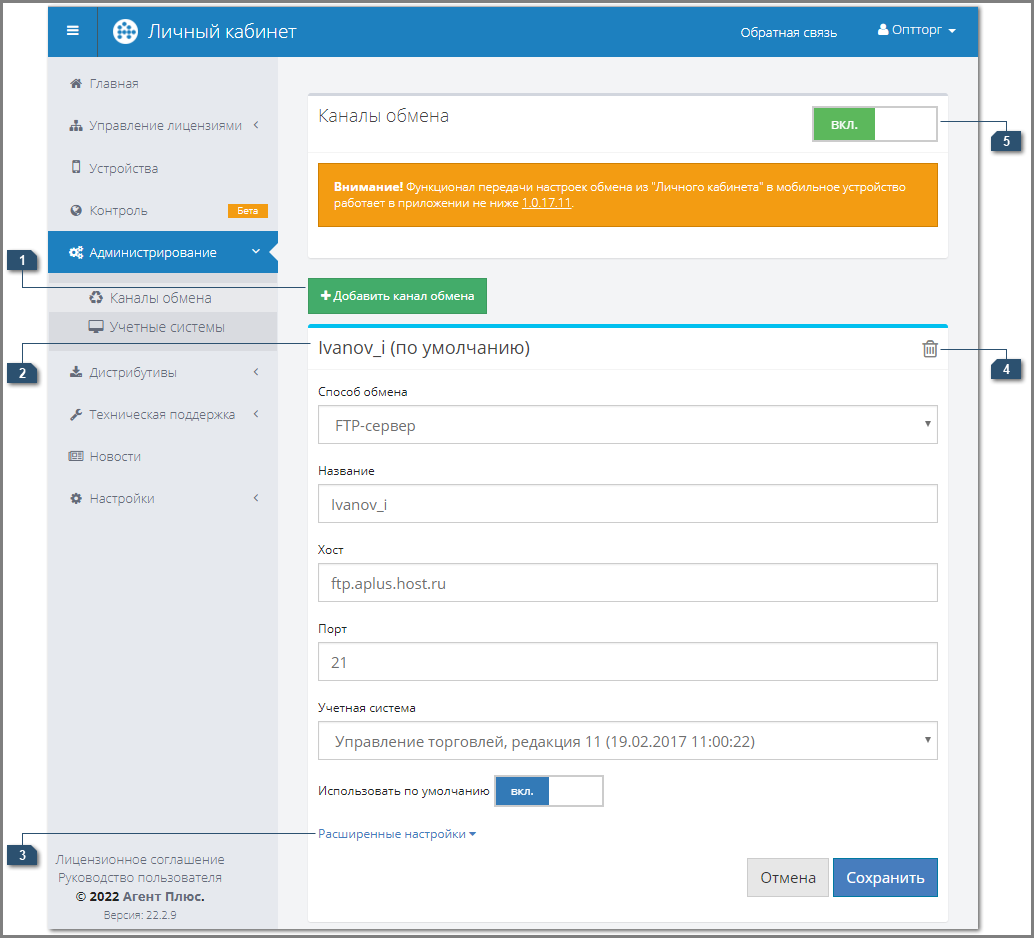Collapse the Администрирование chevron
Image resolution: width=1034 pixels, height=938 pixels.
[256, 251]
